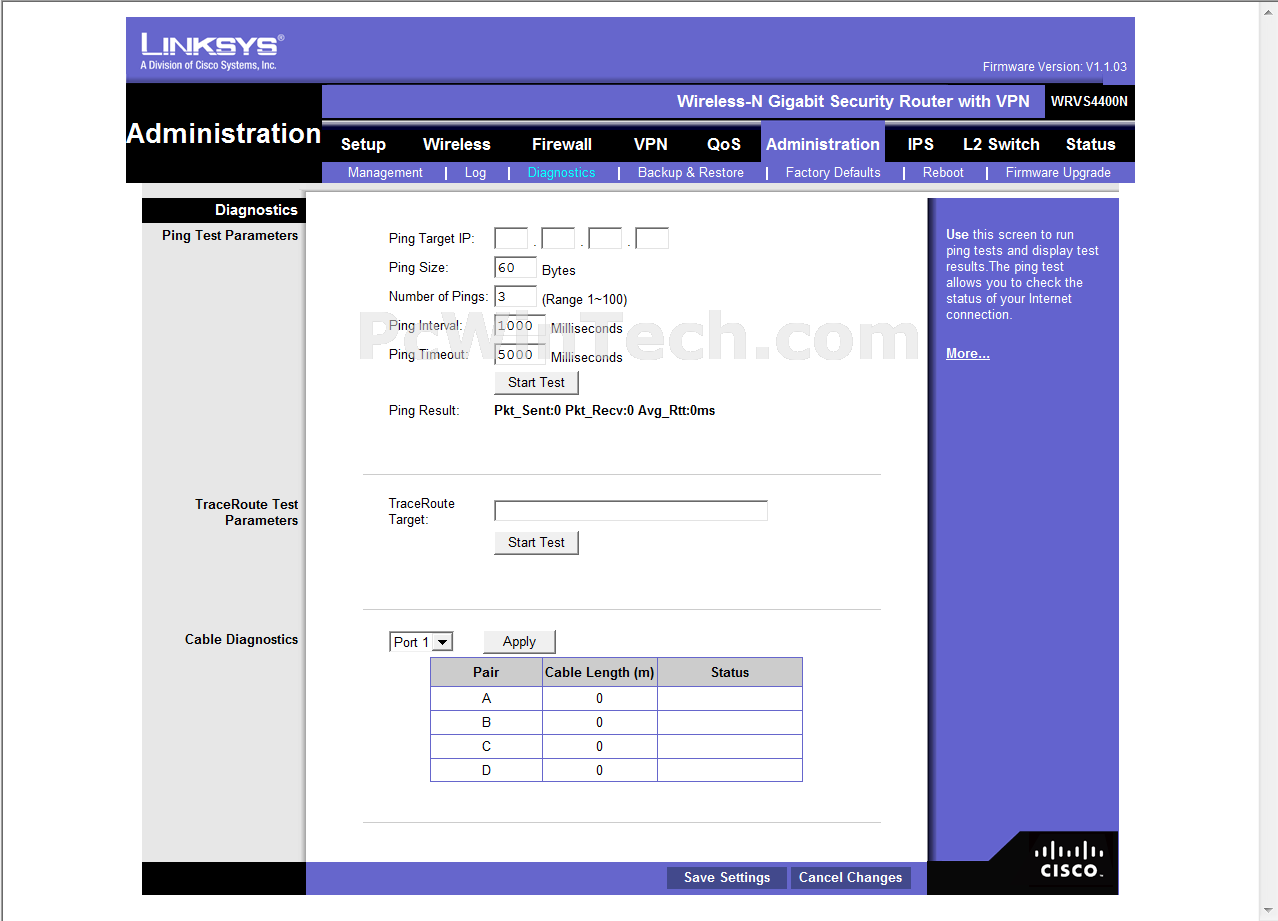
Task: Click the Ping Test Parameters label
Action: 230,235
